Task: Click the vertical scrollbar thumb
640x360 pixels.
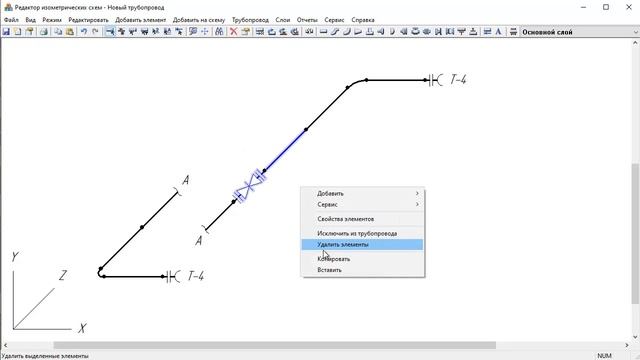Action: (x=636, y=233)
